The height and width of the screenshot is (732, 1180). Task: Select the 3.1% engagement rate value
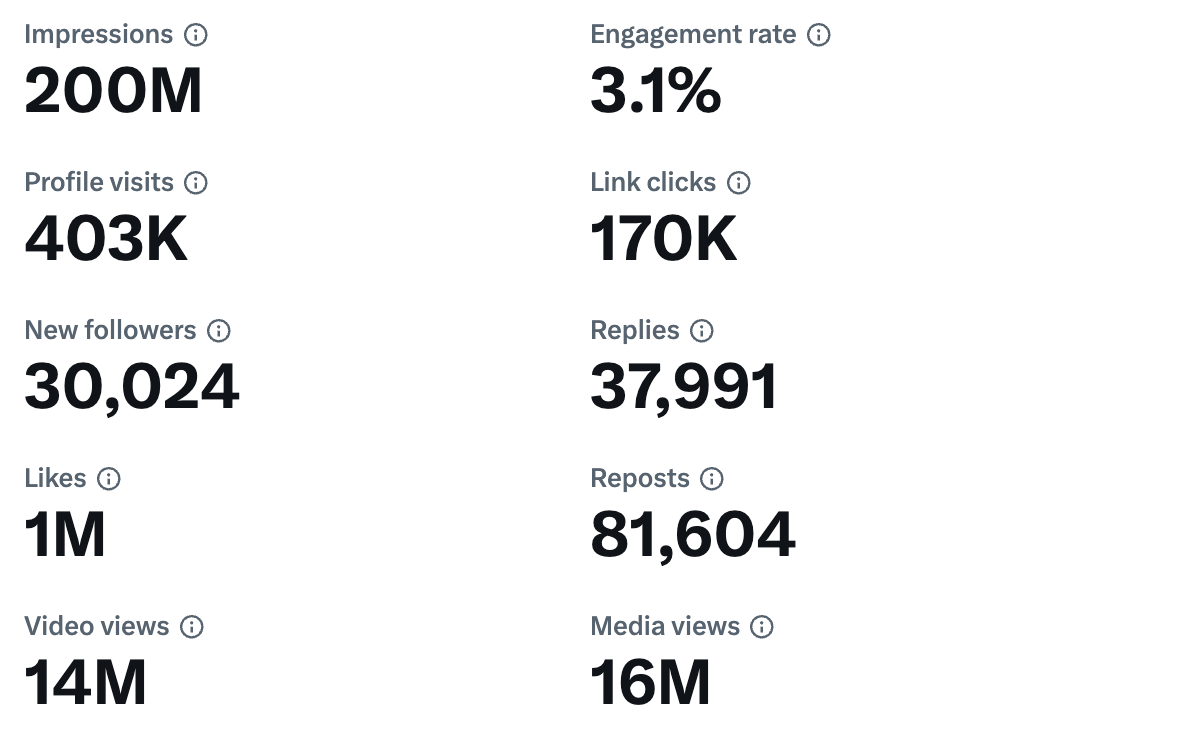[655, 90]
